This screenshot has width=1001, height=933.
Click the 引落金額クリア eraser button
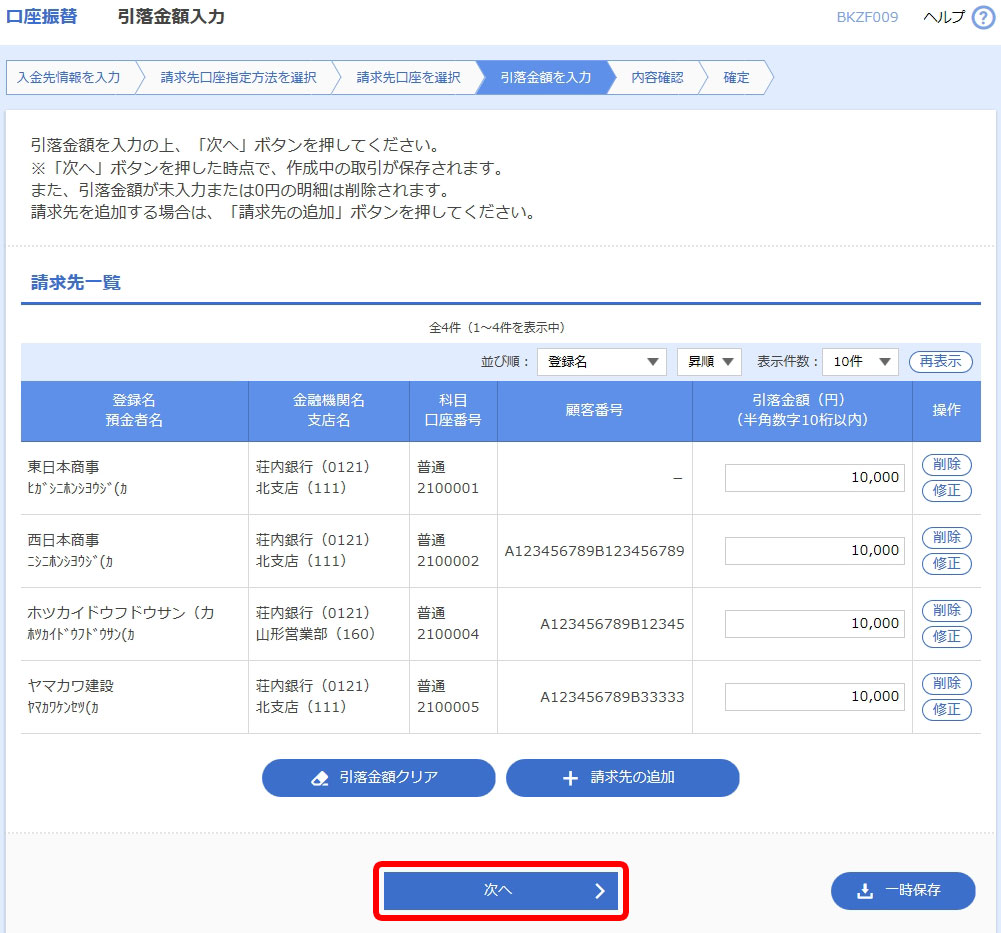(x=378, y=778)
